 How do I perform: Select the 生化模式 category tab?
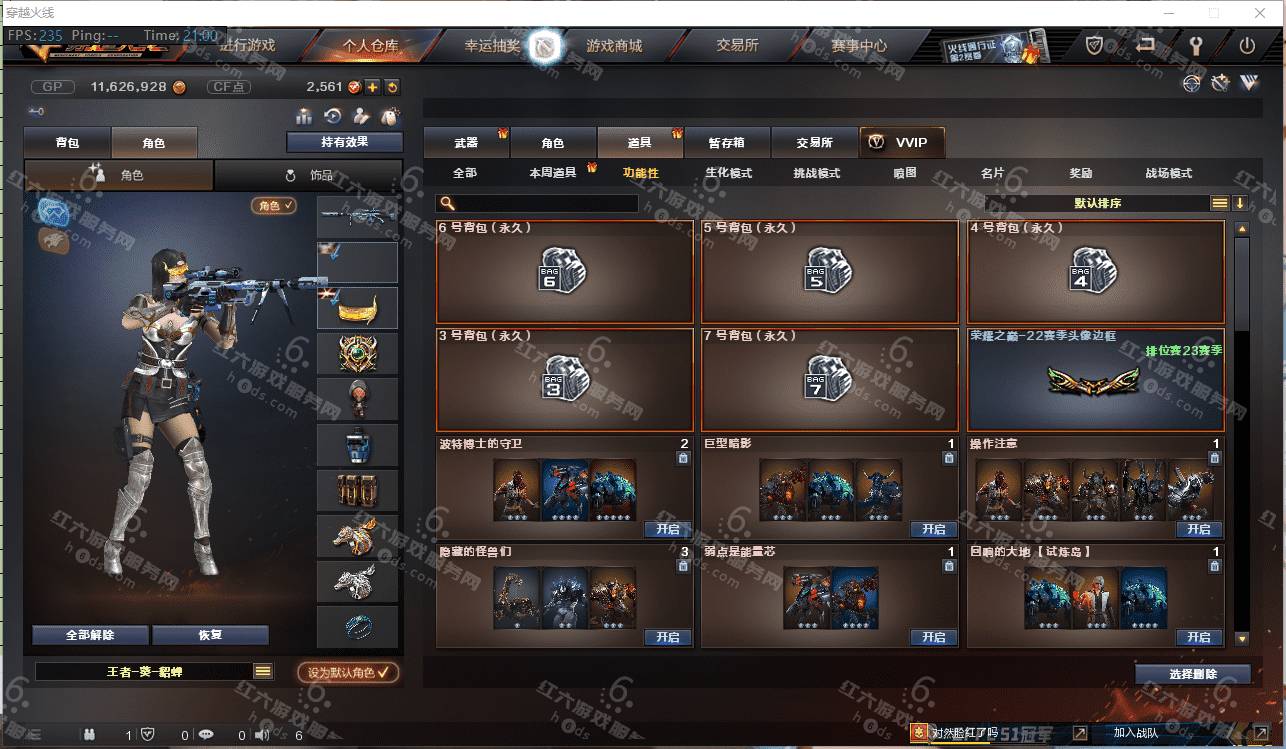[x=728, y=173]
